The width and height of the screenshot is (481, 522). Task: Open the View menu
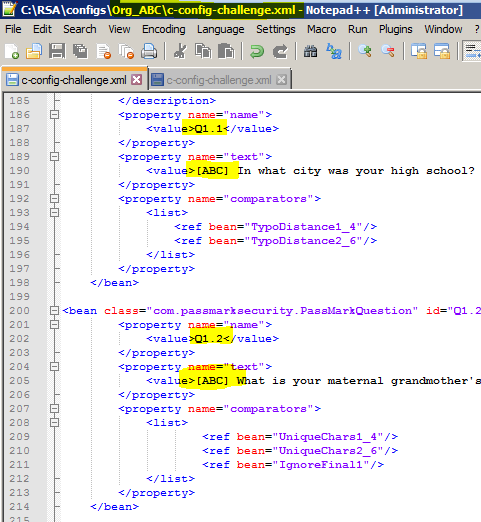[x=119, y=29]
